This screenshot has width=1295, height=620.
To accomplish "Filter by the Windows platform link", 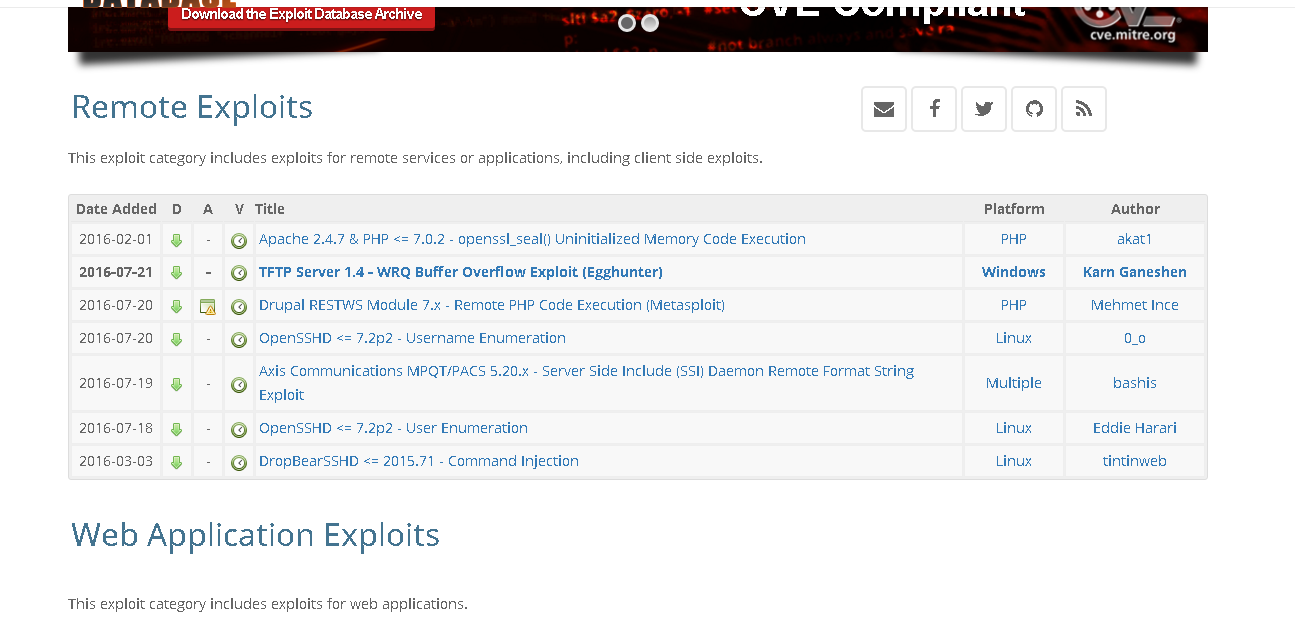I will tap(1013, 271).
